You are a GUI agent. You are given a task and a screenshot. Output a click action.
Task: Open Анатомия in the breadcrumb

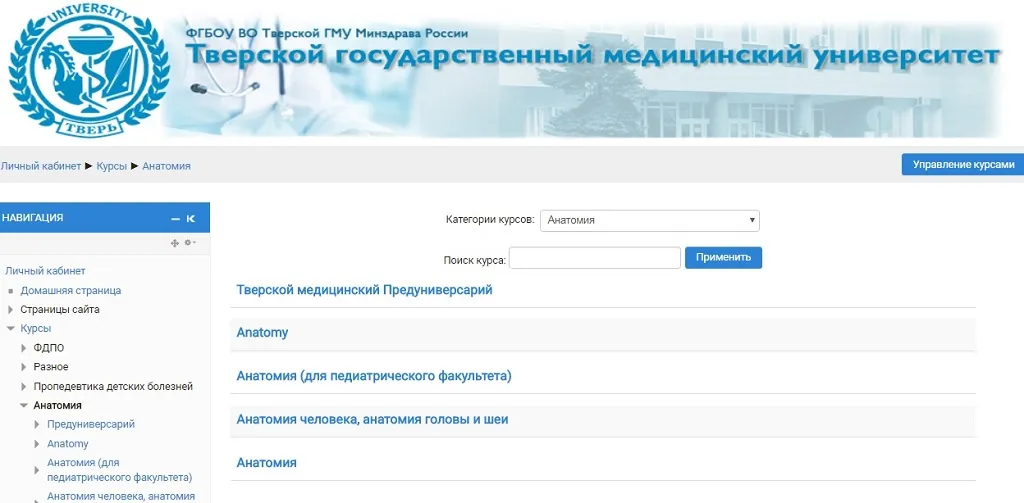167,166
